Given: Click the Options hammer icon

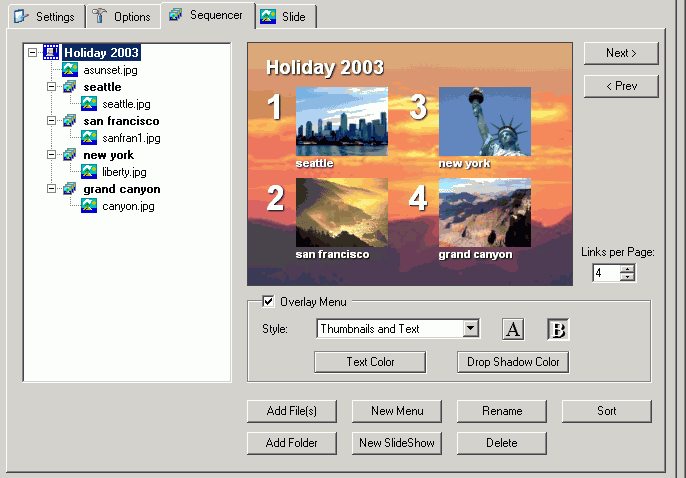Looking at the screenshot, I should pos(99,15).
